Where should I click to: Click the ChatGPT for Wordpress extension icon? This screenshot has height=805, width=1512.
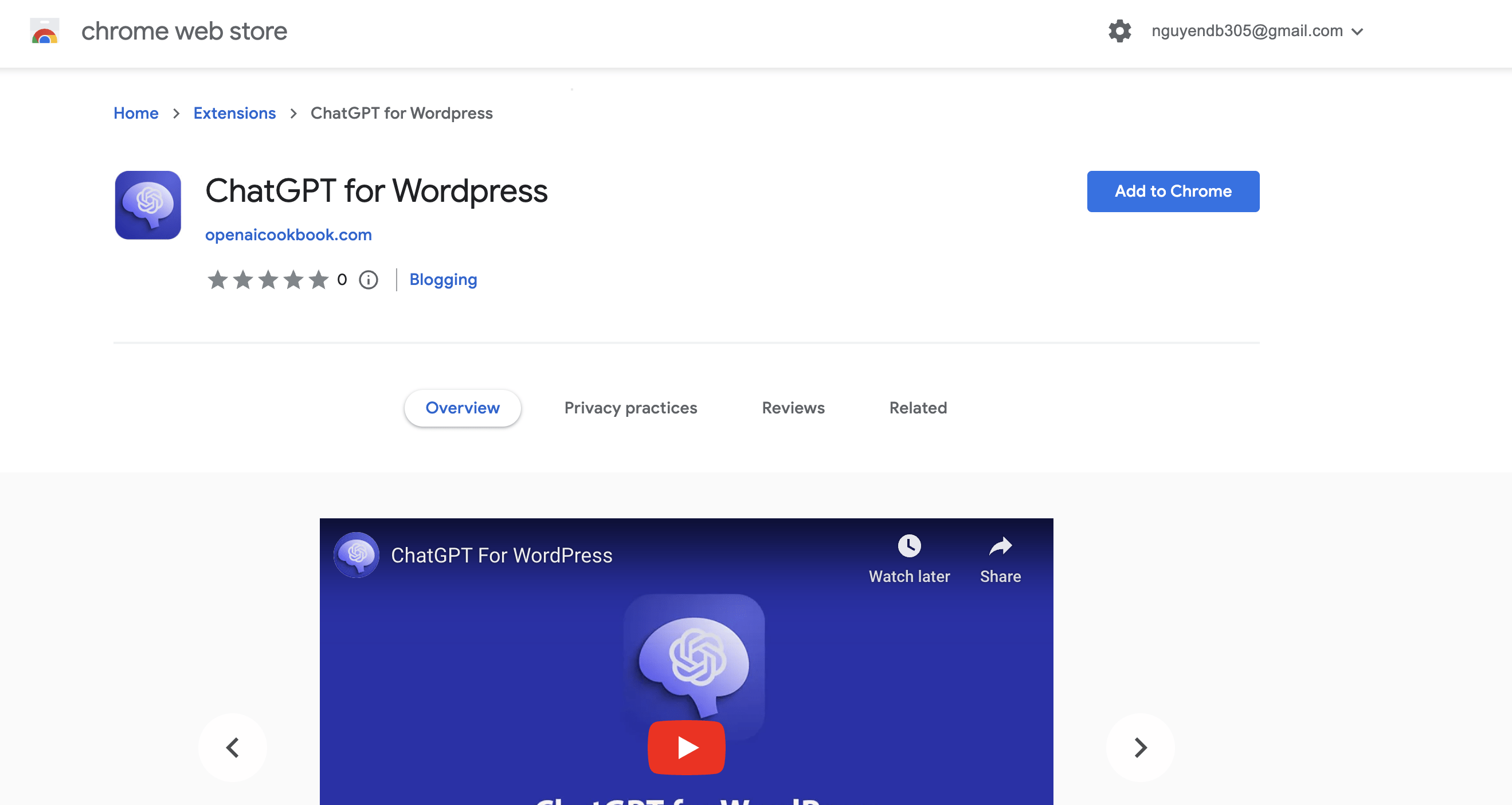(148, 205)
